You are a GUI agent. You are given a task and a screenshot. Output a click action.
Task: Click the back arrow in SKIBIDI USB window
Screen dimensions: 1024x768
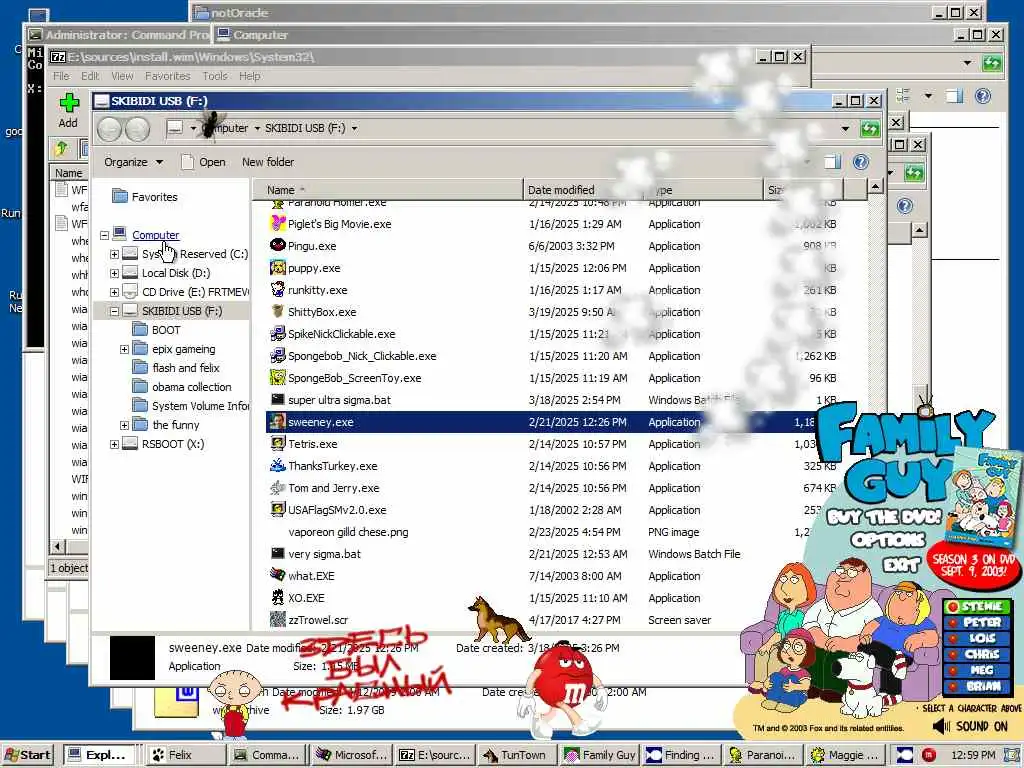pyautogui.click(x=109, y=129)
